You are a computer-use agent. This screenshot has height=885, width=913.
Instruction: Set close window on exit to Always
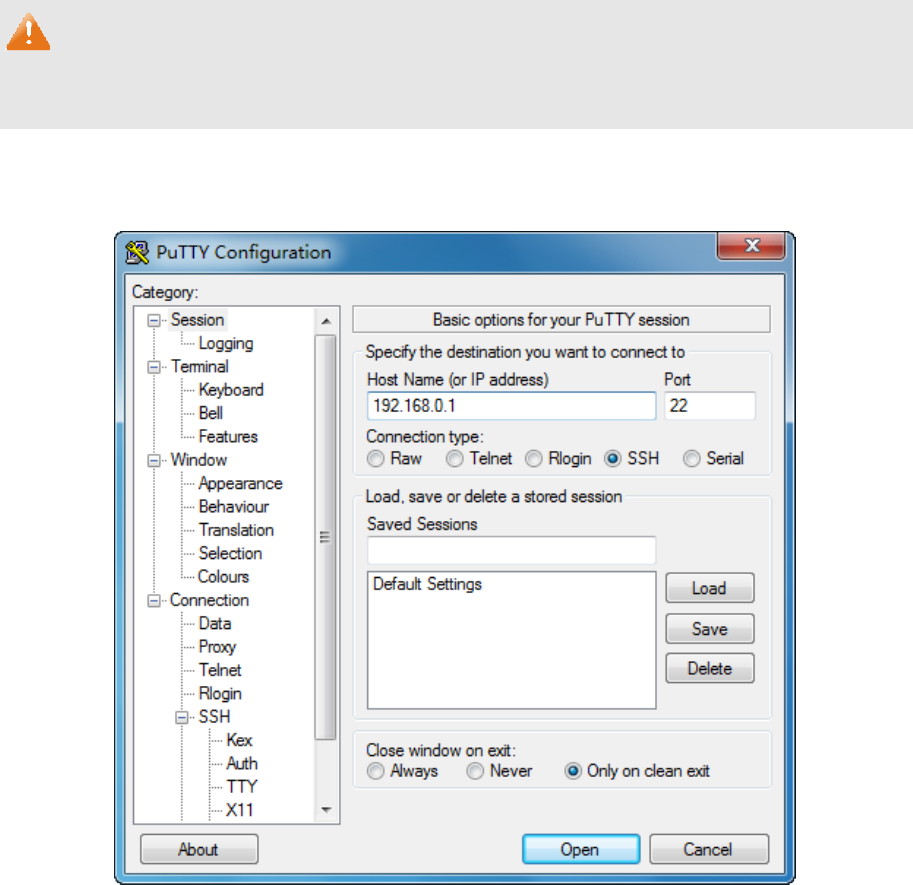pos(376,771)
